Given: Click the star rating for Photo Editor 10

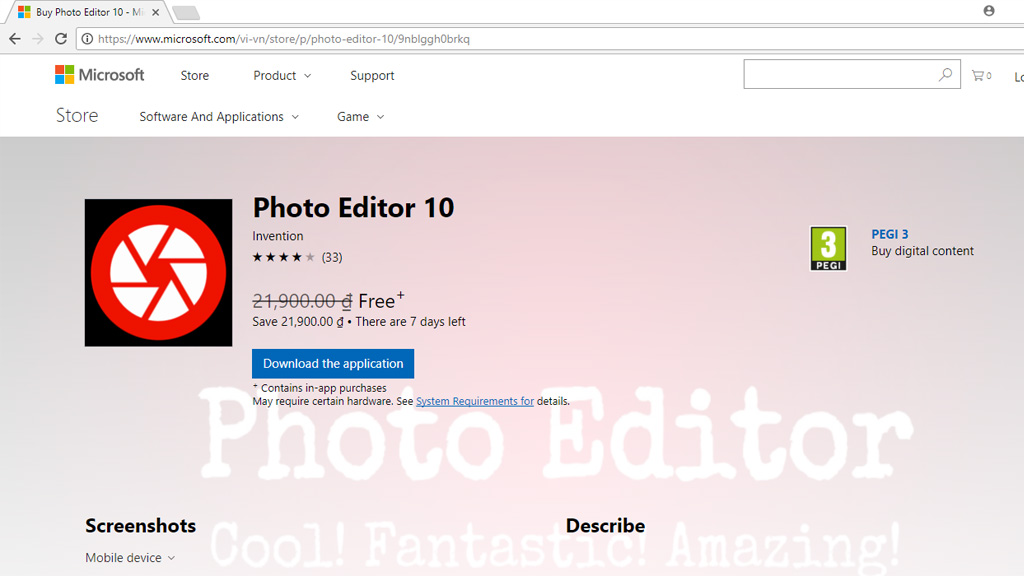Looking at the screenshot, I should pyautogui.click(x=283, y=257).
